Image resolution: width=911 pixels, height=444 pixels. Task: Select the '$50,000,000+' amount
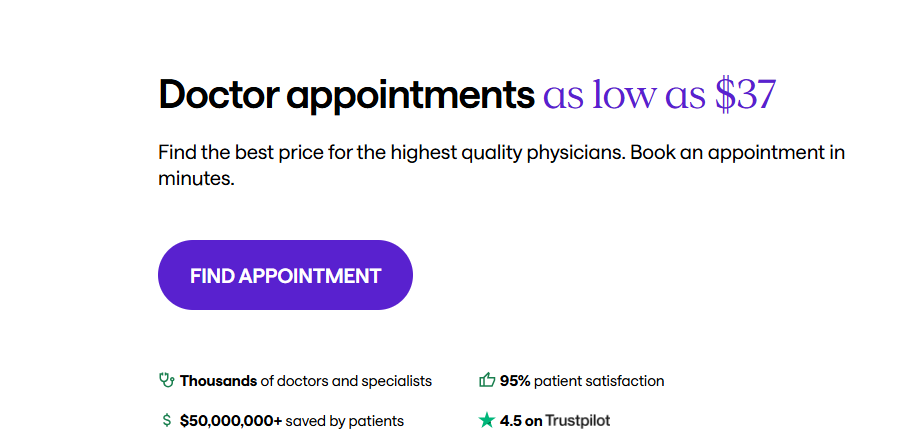pos(231,421)
